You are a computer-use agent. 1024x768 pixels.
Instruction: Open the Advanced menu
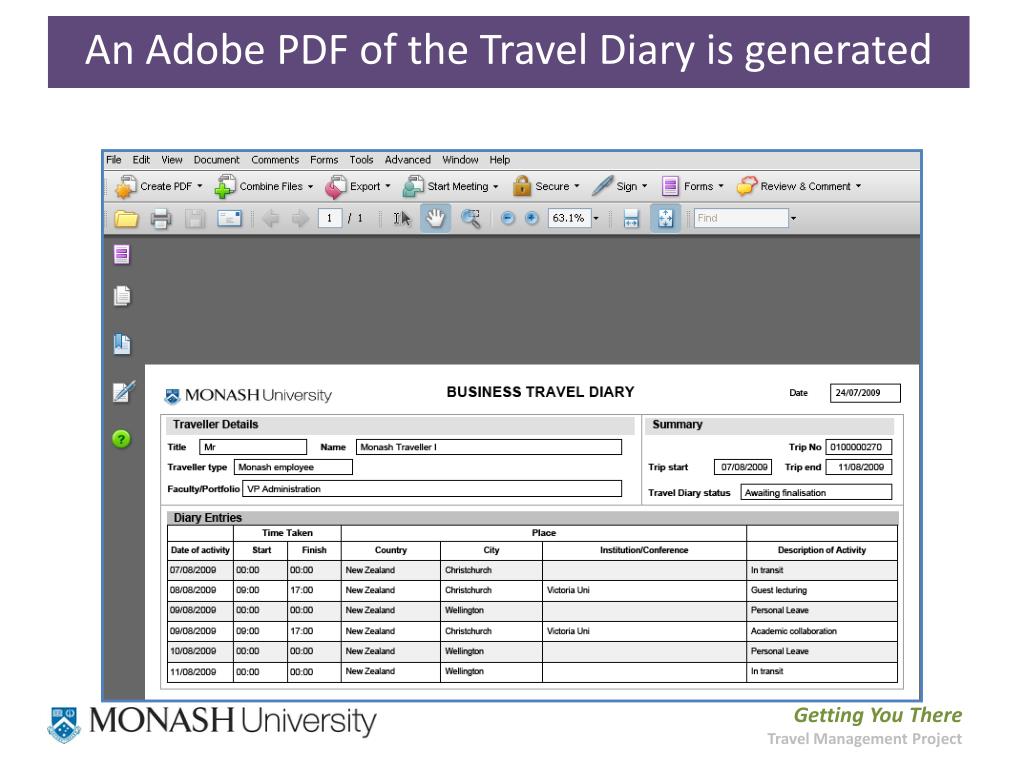408,160
